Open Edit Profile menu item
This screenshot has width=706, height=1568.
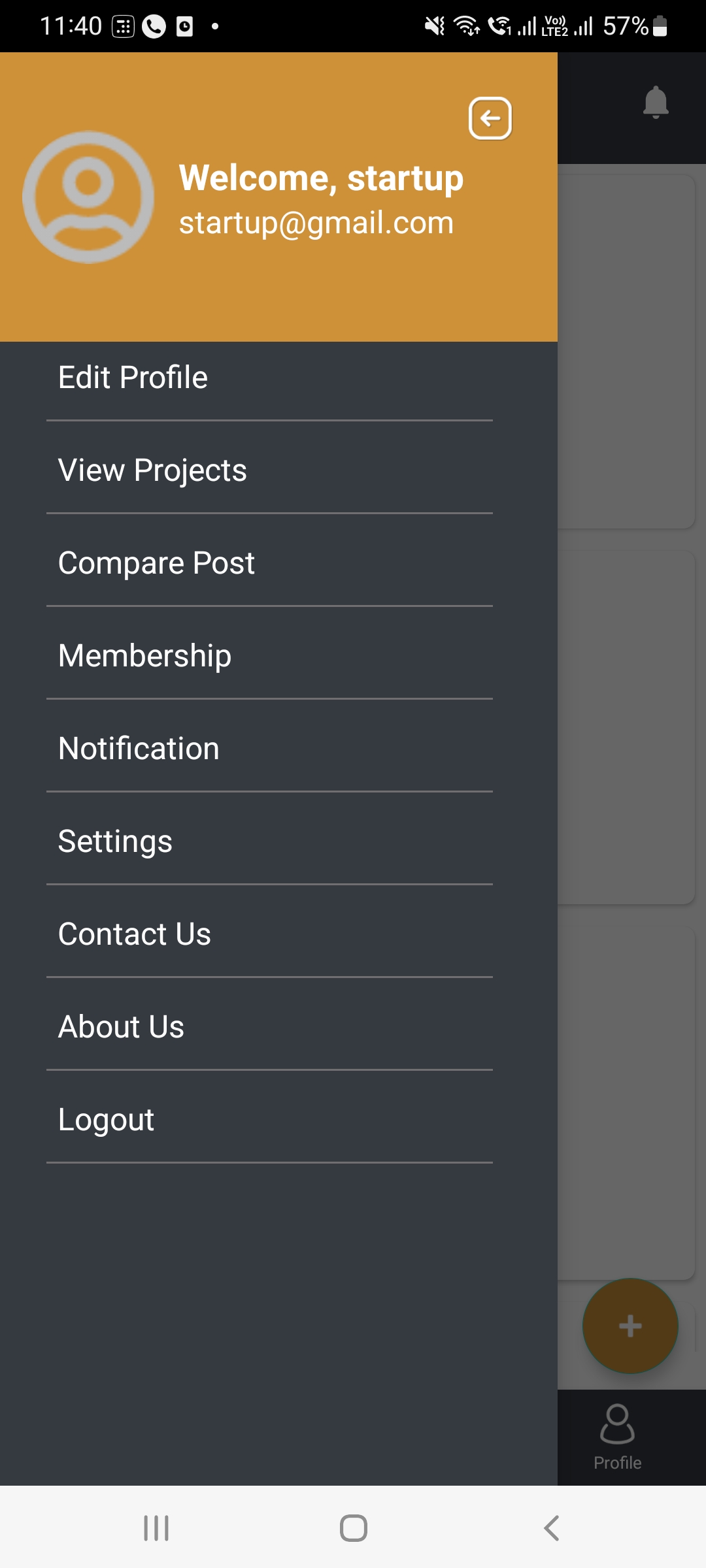pyautogui.click(x=133, y=378)
